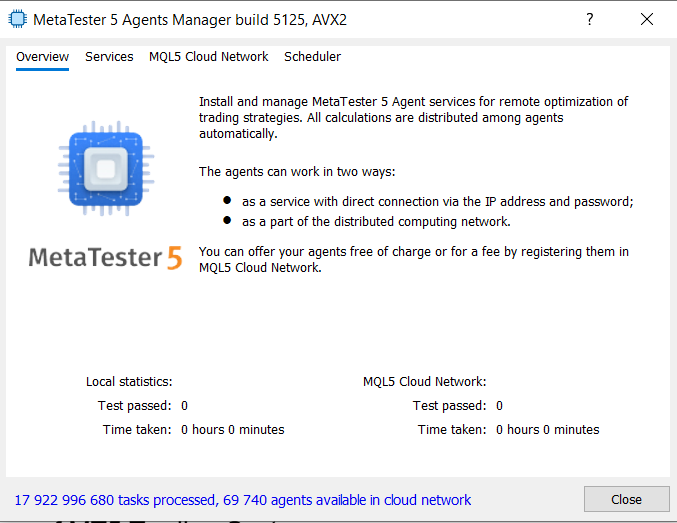Go to the MQL5 Cloud Network tab

click(209, 57)
